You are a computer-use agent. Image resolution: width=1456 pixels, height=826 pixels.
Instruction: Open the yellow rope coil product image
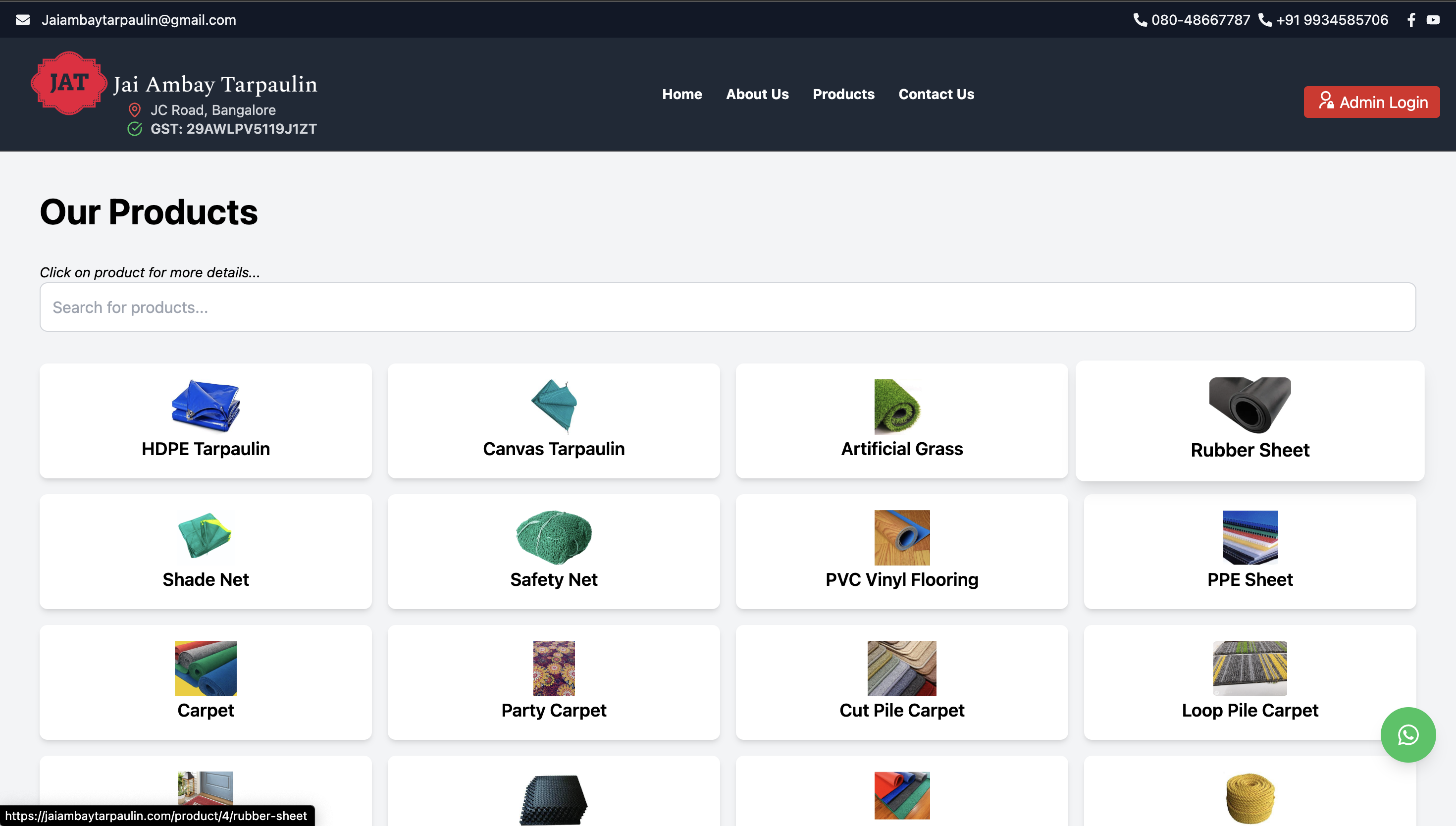point(1250,799)
